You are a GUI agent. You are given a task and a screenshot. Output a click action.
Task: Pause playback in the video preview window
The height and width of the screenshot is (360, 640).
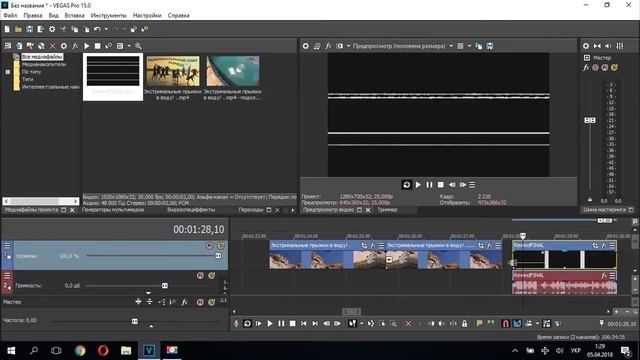[429, 185]
